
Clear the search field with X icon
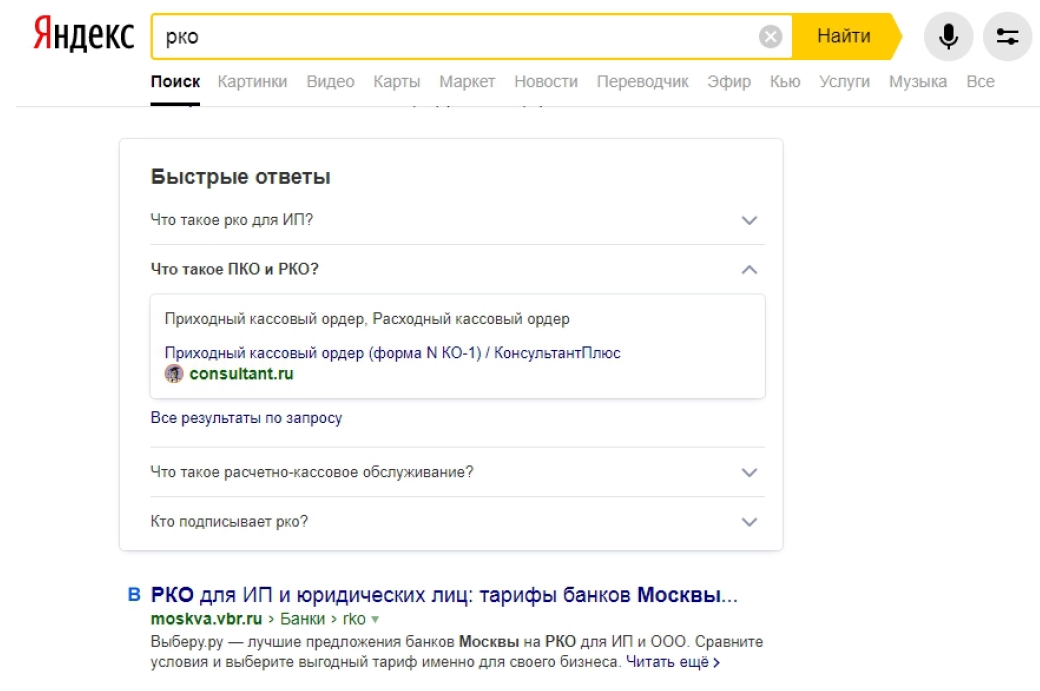(x=770, y=37)
